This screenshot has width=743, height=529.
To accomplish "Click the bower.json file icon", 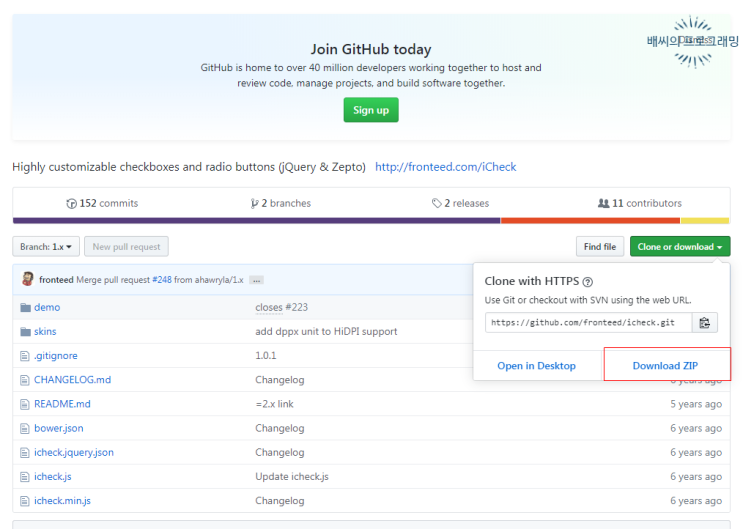I will point(25,429).
